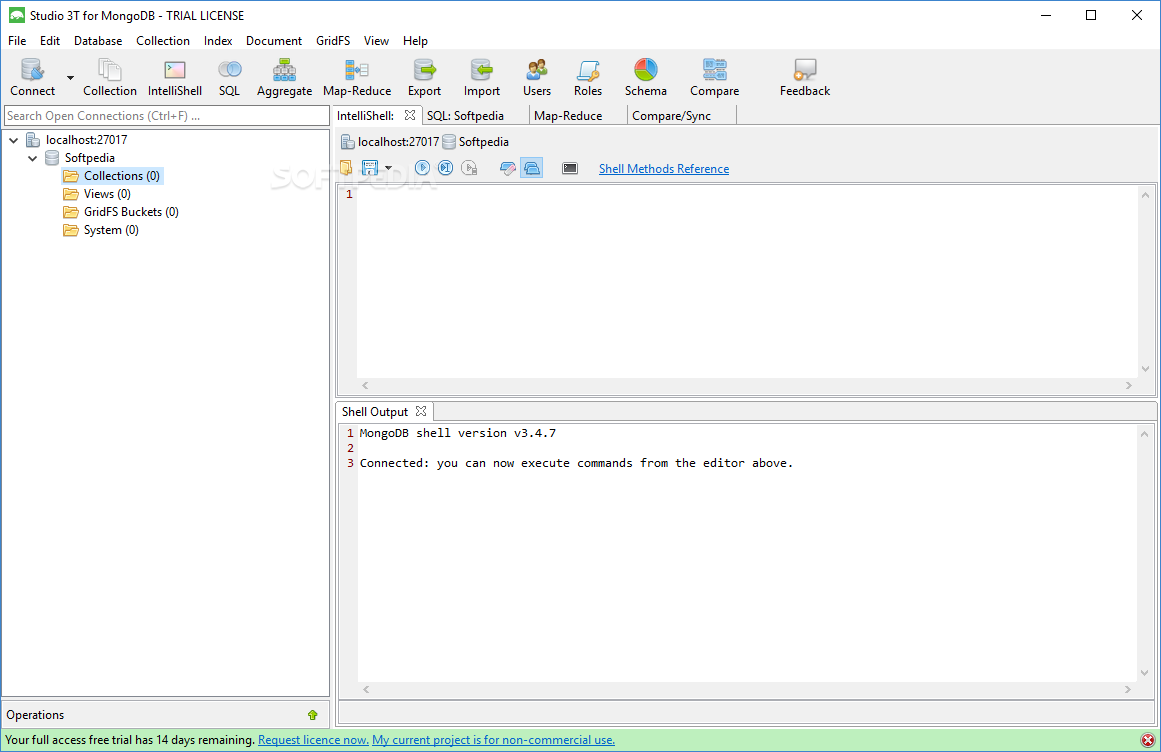This screenshot has width=1161, height=752.
Task: Collapse the localhost:27017 tree node
Action: point(13,139)
